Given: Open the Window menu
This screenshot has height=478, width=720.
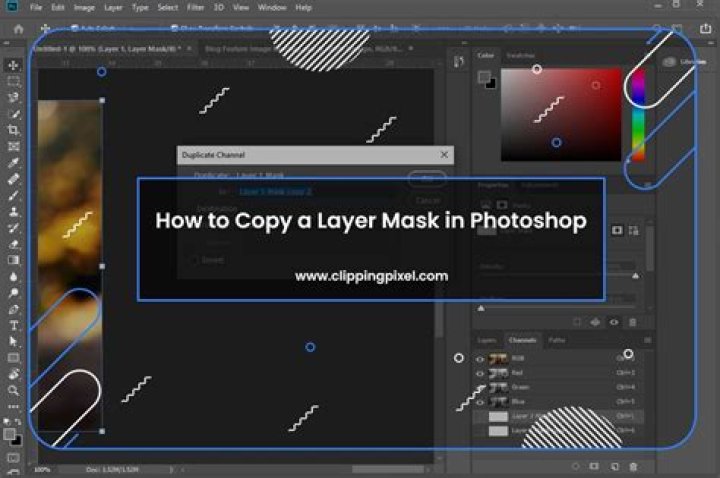Looking at the screenshot, I should tap(272, 7).
